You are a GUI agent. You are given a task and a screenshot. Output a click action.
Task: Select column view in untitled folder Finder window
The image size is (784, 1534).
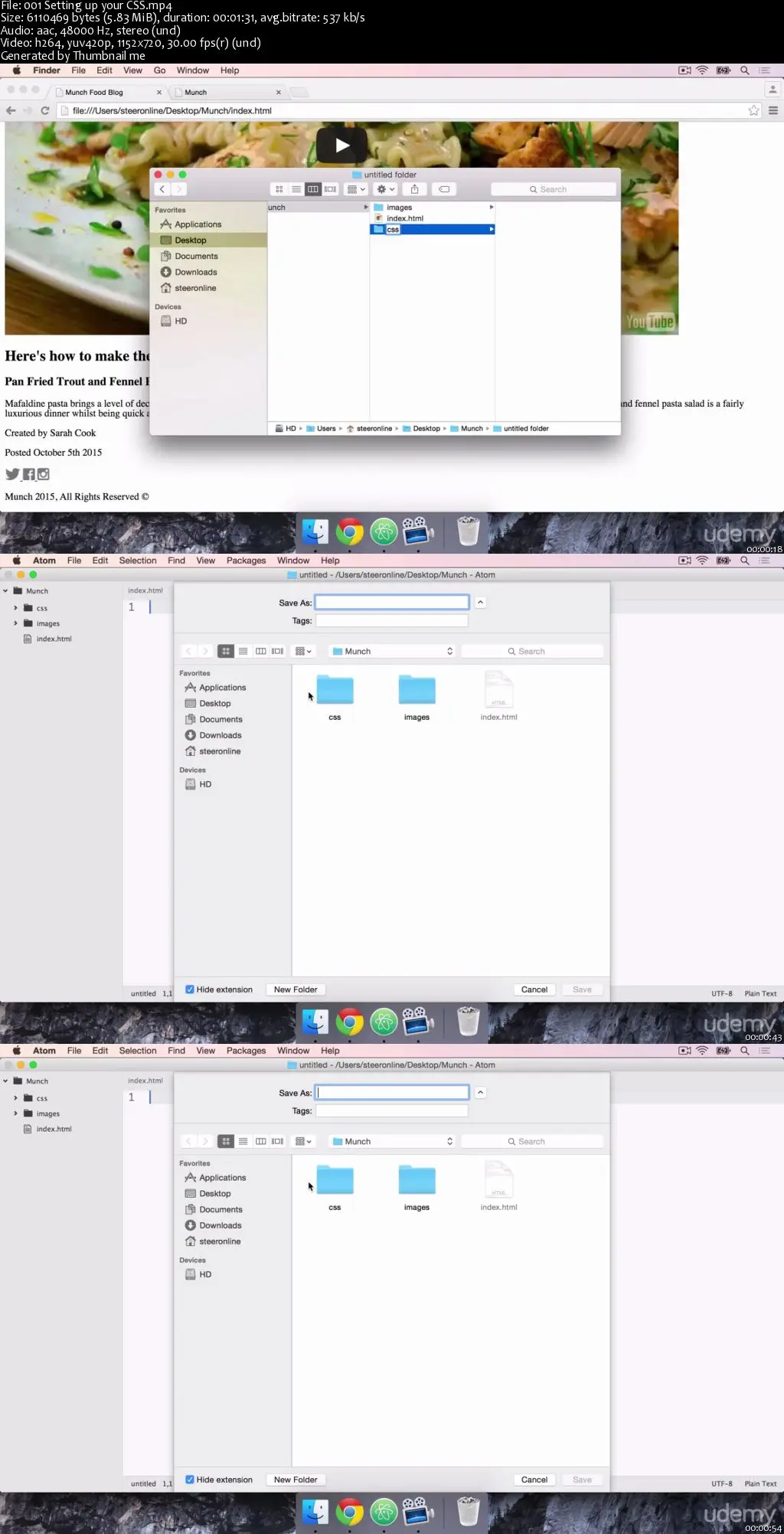[312, 189]
